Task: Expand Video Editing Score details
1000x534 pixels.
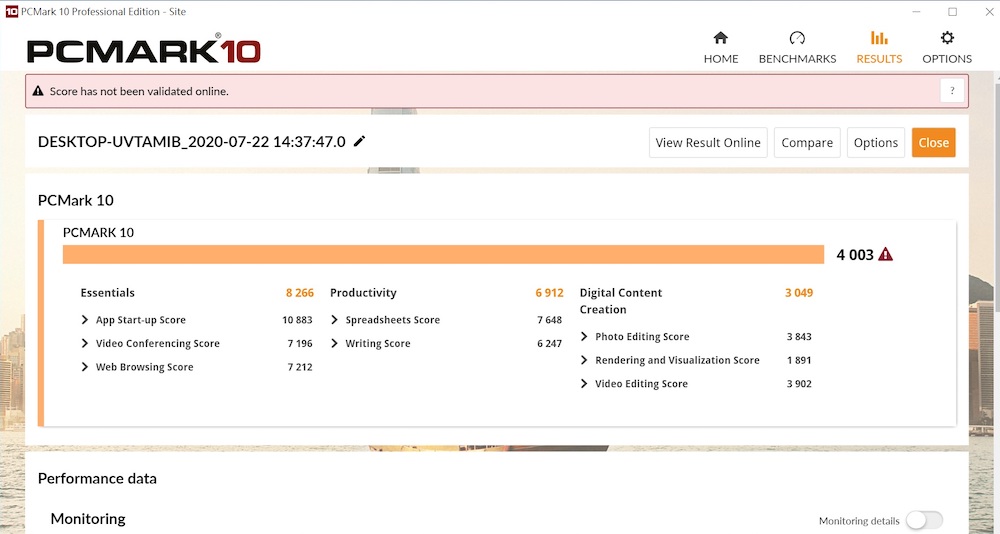Action: tap(584, 383)
